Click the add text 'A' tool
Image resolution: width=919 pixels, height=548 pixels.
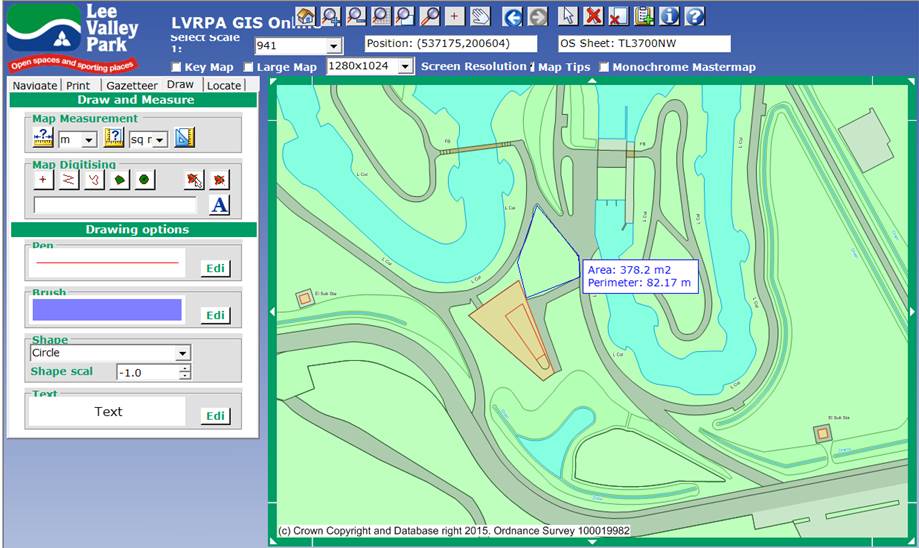219,205
